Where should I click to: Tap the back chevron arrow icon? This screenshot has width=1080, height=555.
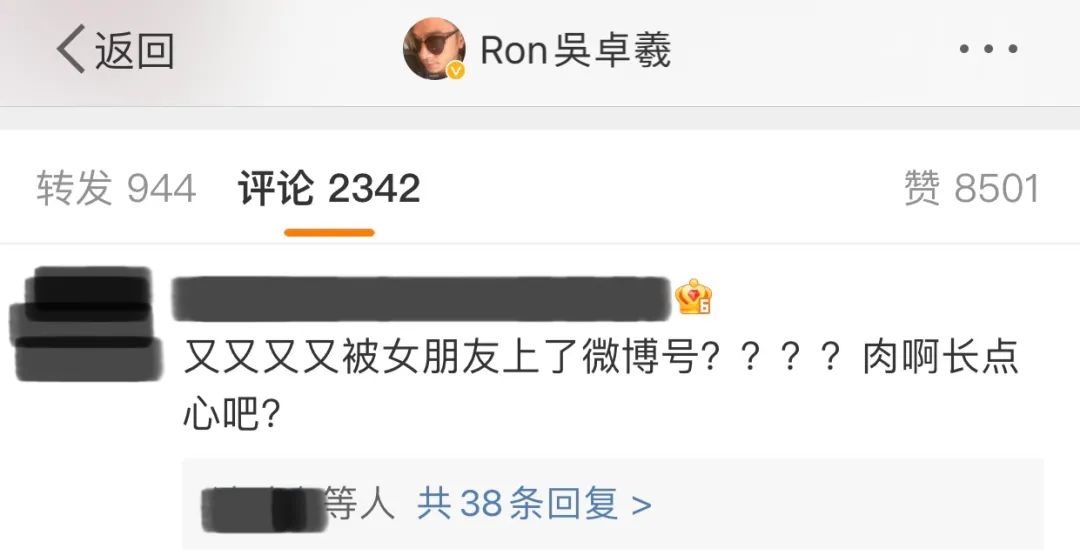coord(71,49)
